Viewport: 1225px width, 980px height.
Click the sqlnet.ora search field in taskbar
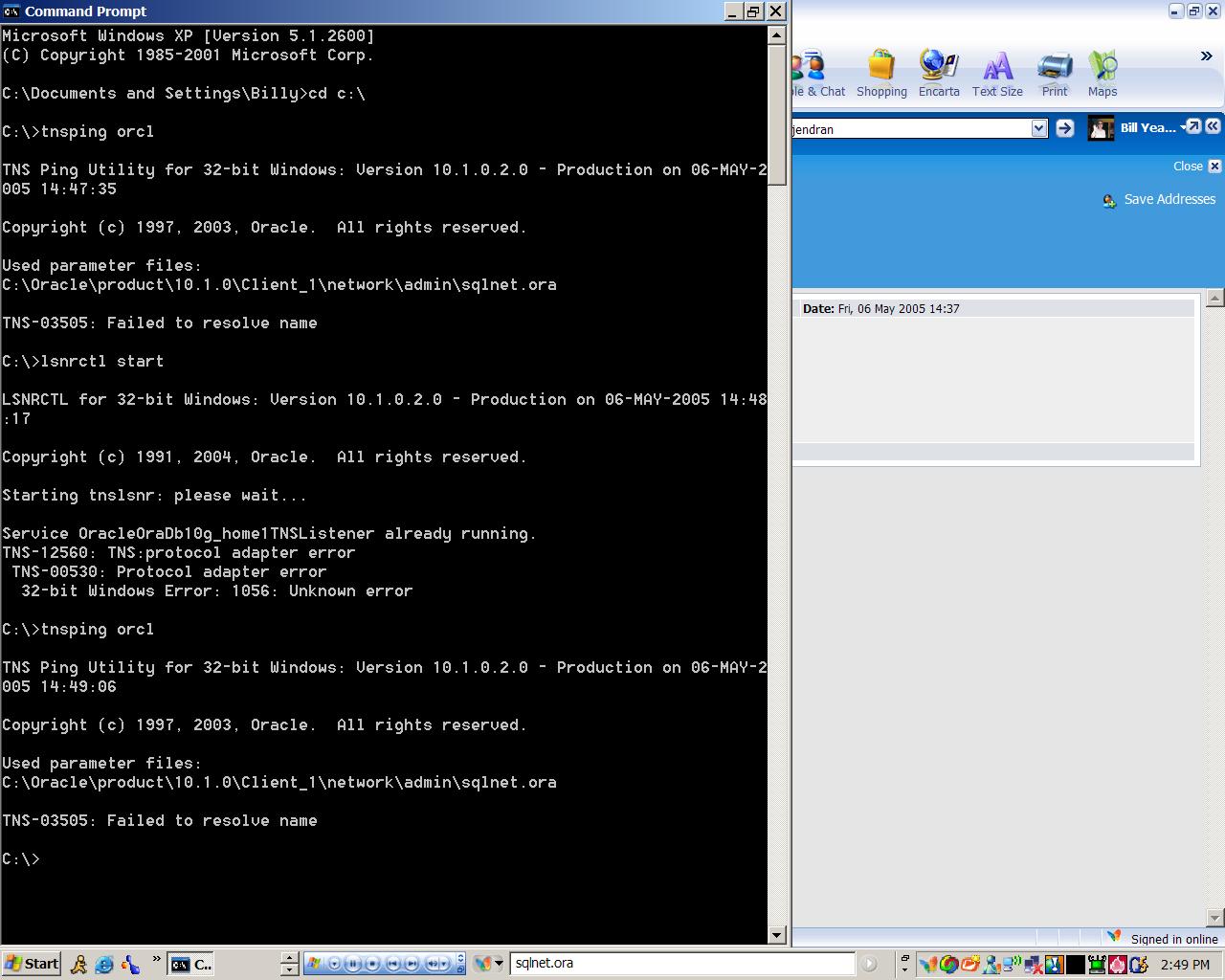click(681, 964)
